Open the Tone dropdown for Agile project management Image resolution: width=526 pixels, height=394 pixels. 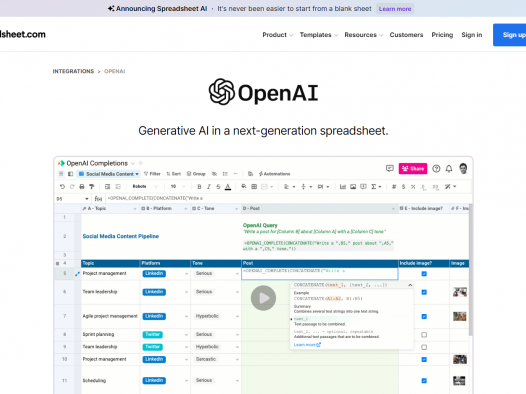click(237, 316)
